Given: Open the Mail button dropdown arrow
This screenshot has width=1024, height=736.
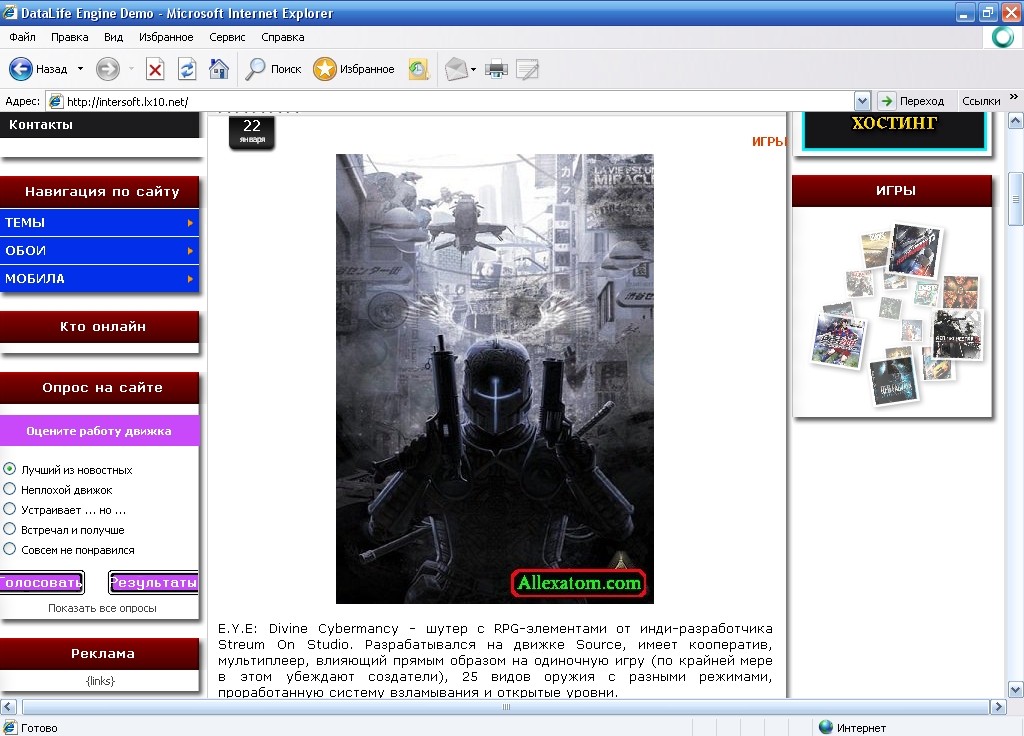Looking at the screenshot, I should pos(473,69).
